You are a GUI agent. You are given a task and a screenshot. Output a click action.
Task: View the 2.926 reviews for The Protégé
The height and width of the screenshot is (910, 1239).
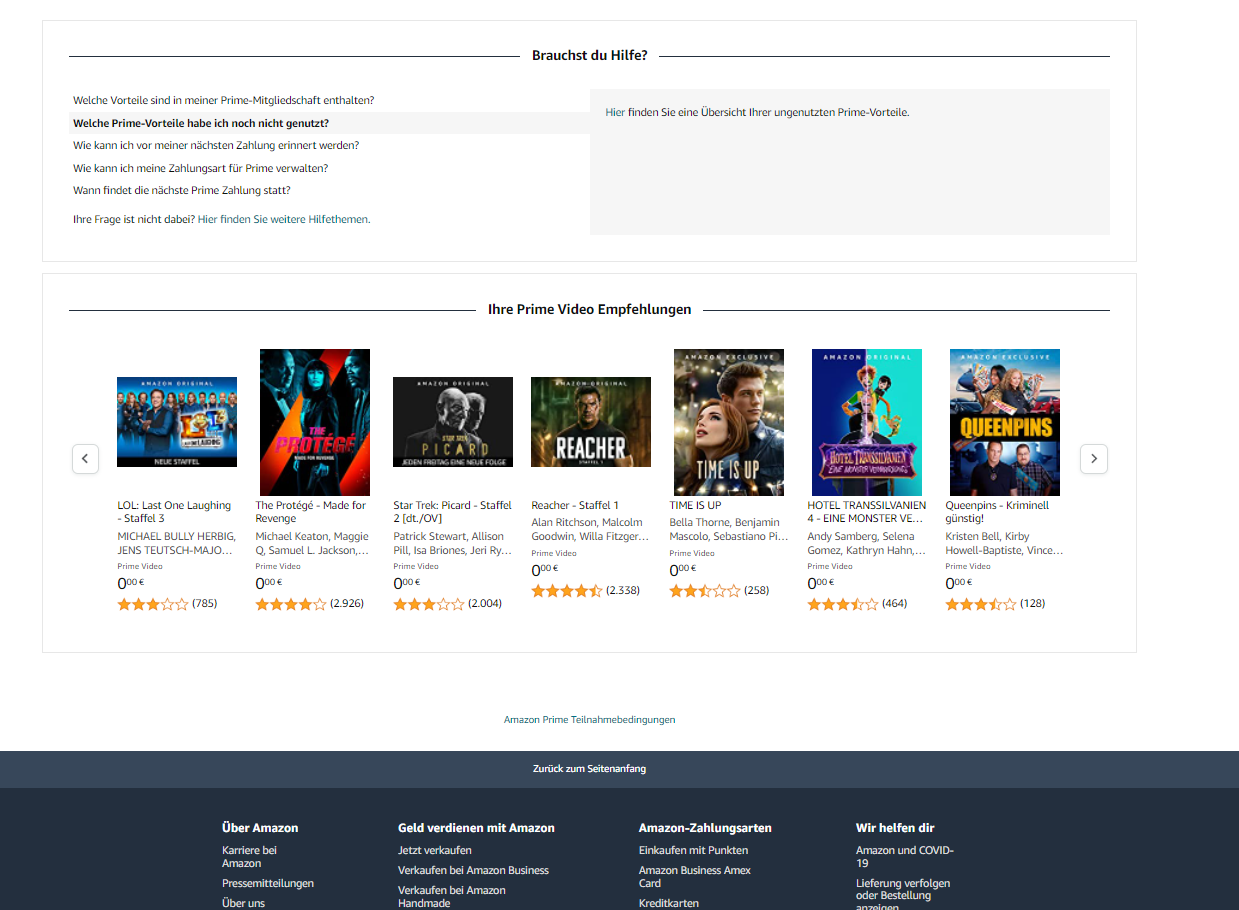(347, 604)
